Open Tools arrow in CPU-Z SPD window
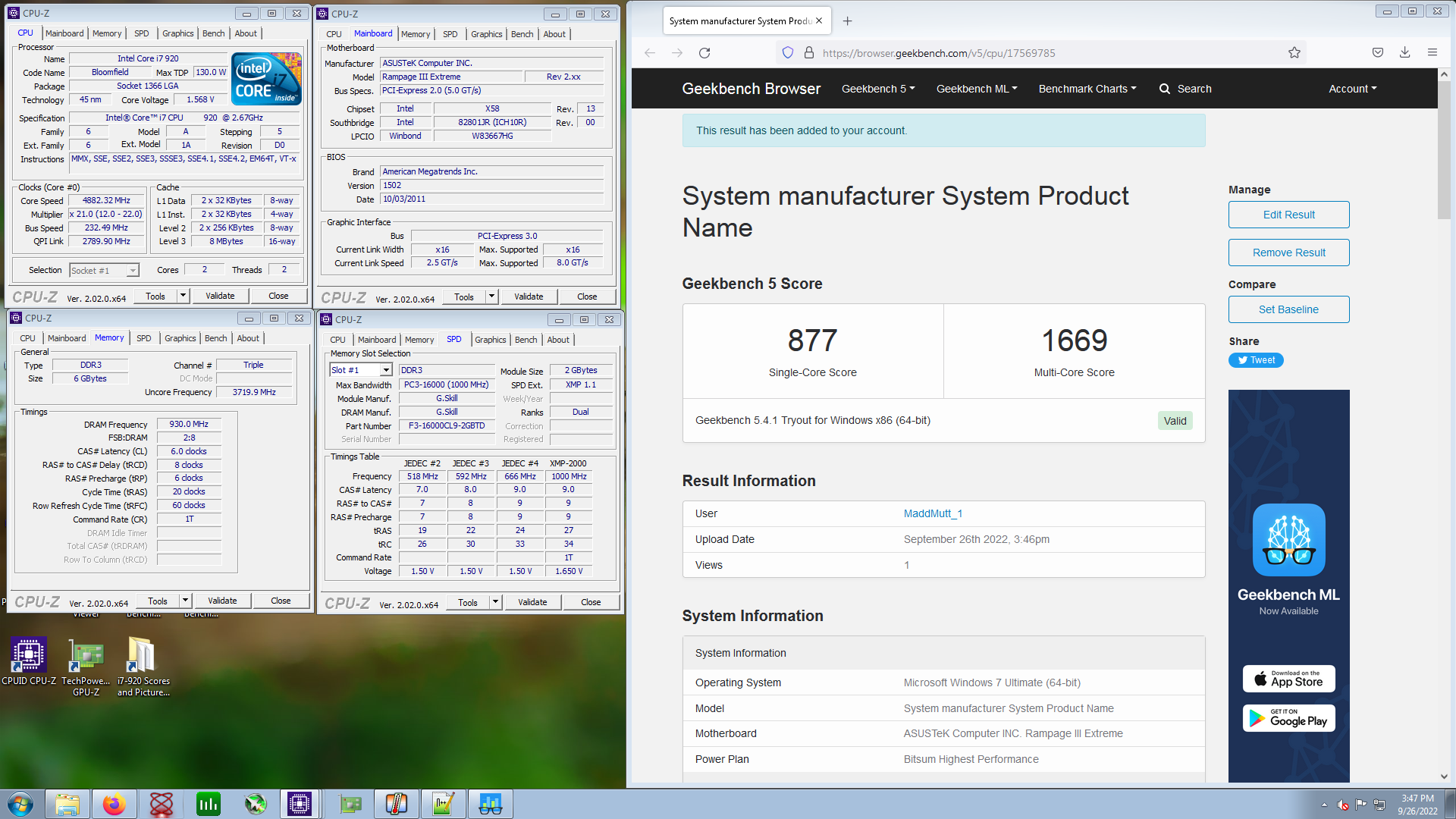 tap(495, 602)
